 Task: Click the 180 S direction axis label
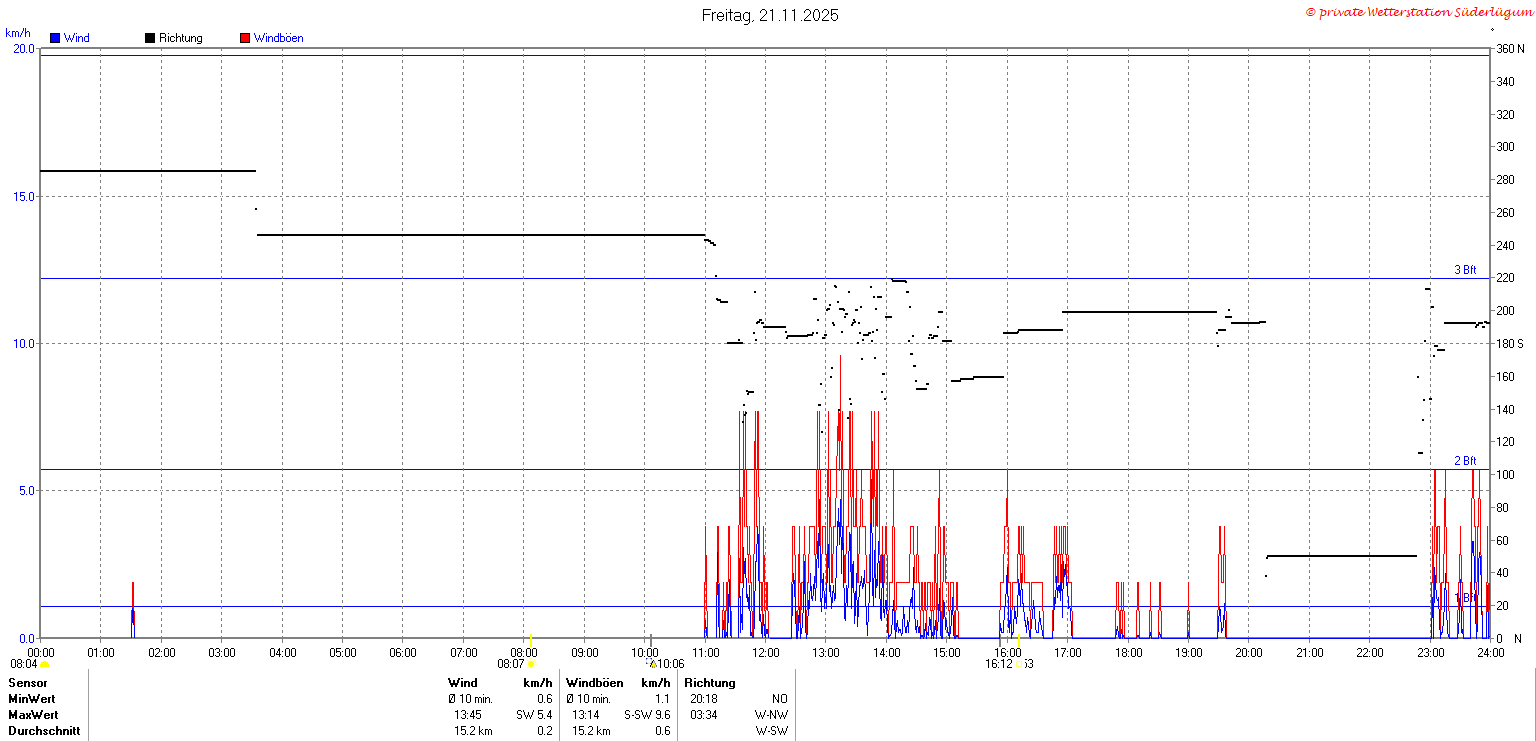(1509, 344)
